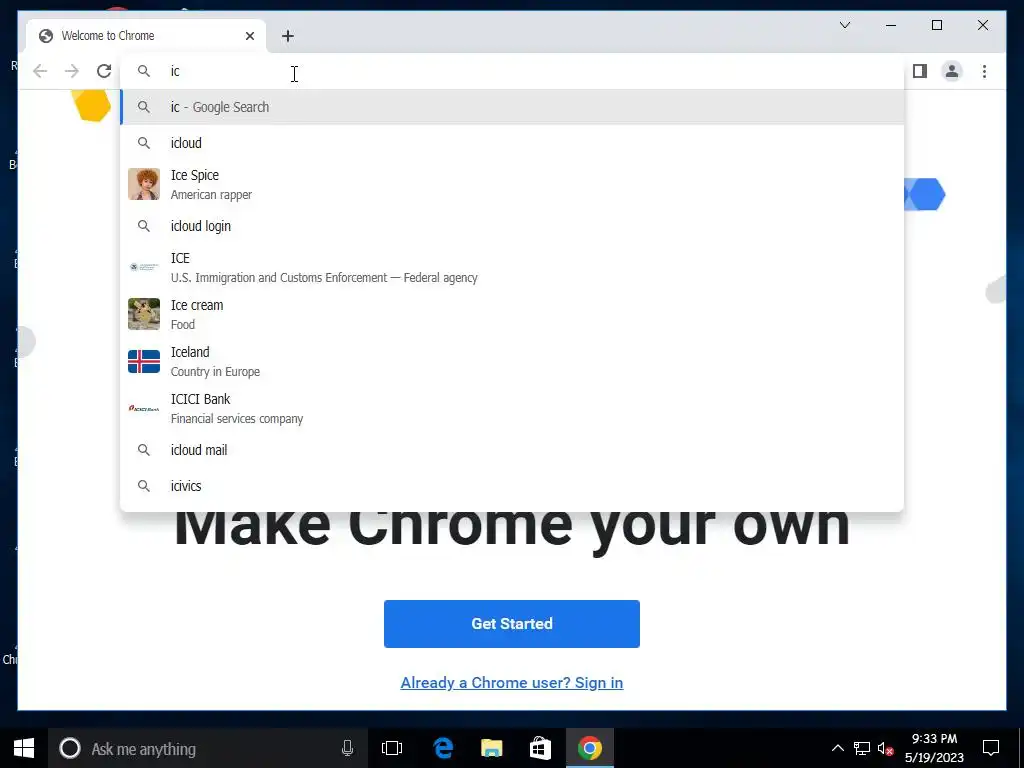Screen dimensions: 1024x768
Task: Click the Cortana microphone icon
Action: pyautogui.click(x=347, y=748)
